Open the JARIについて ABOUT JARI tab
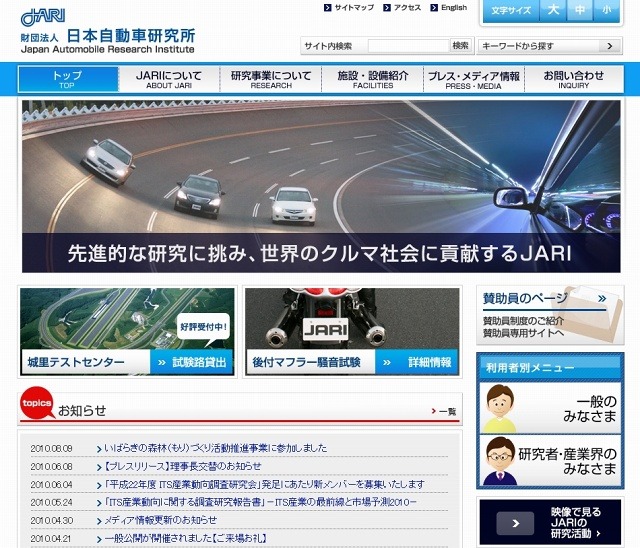 click(x=169, y=79)
